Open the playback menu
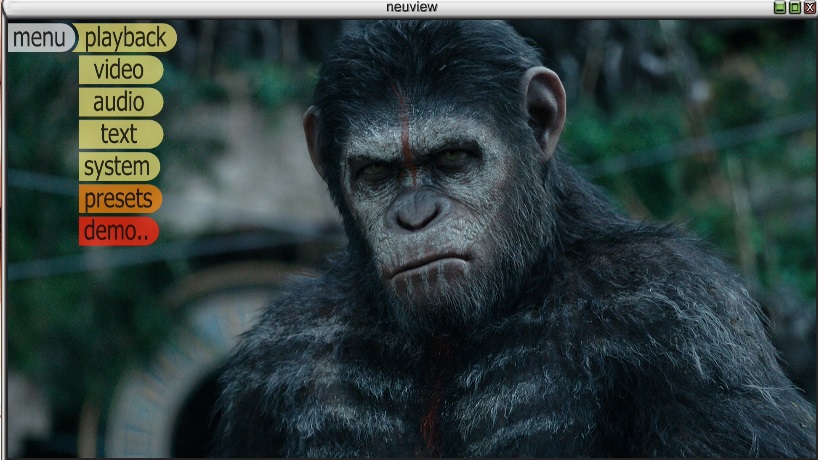 coord(125,38)
